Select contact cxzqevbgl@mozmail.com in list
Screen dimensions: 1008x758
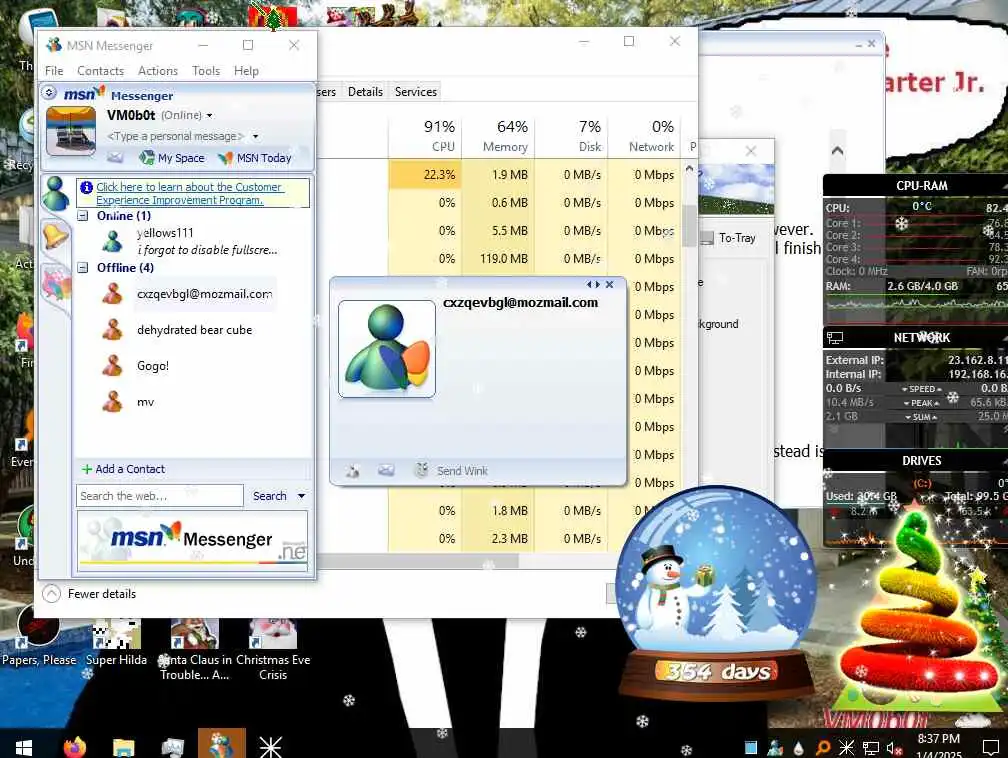(204, 294)
